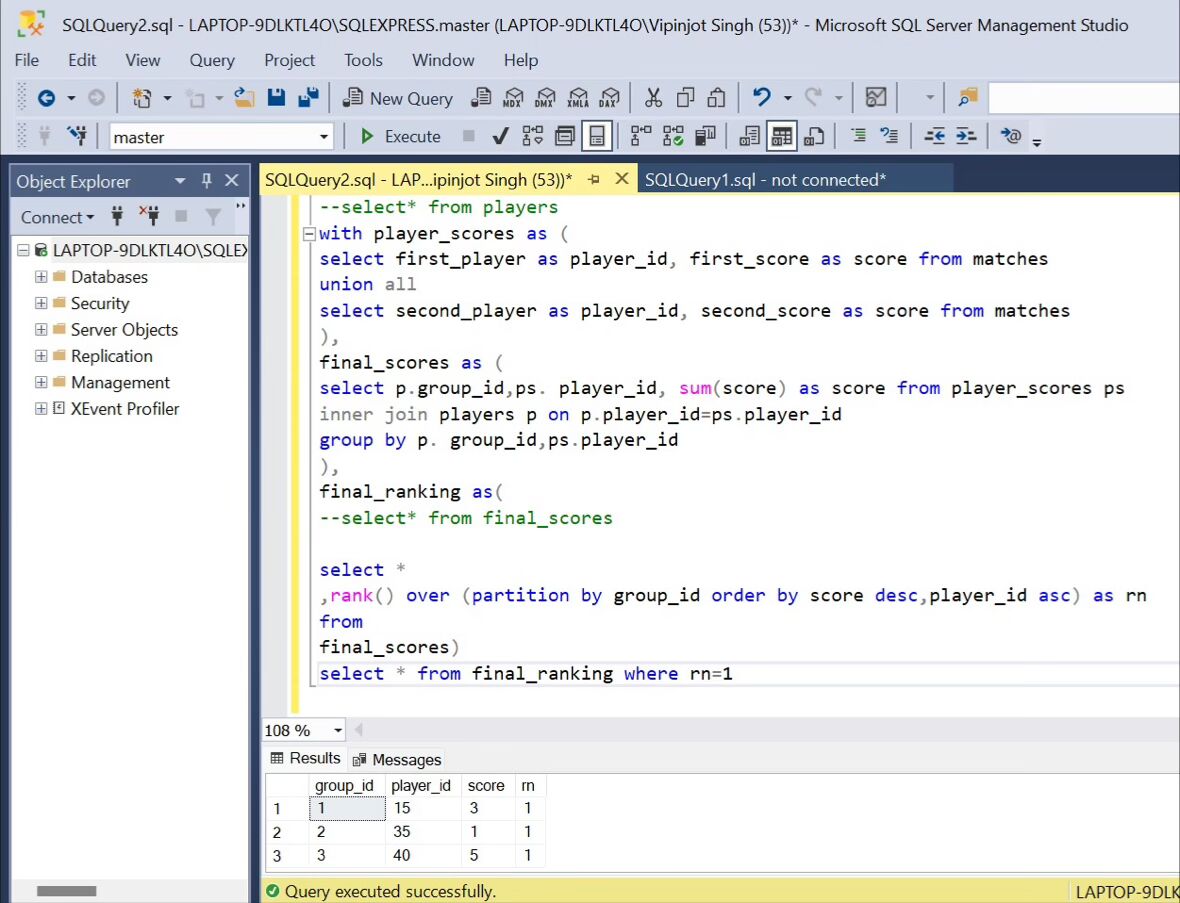Image resolution: width=1180 pixels, height=903 pixels.
Task: Toggle Results to Grid output mode
Action: coord(781,136)
